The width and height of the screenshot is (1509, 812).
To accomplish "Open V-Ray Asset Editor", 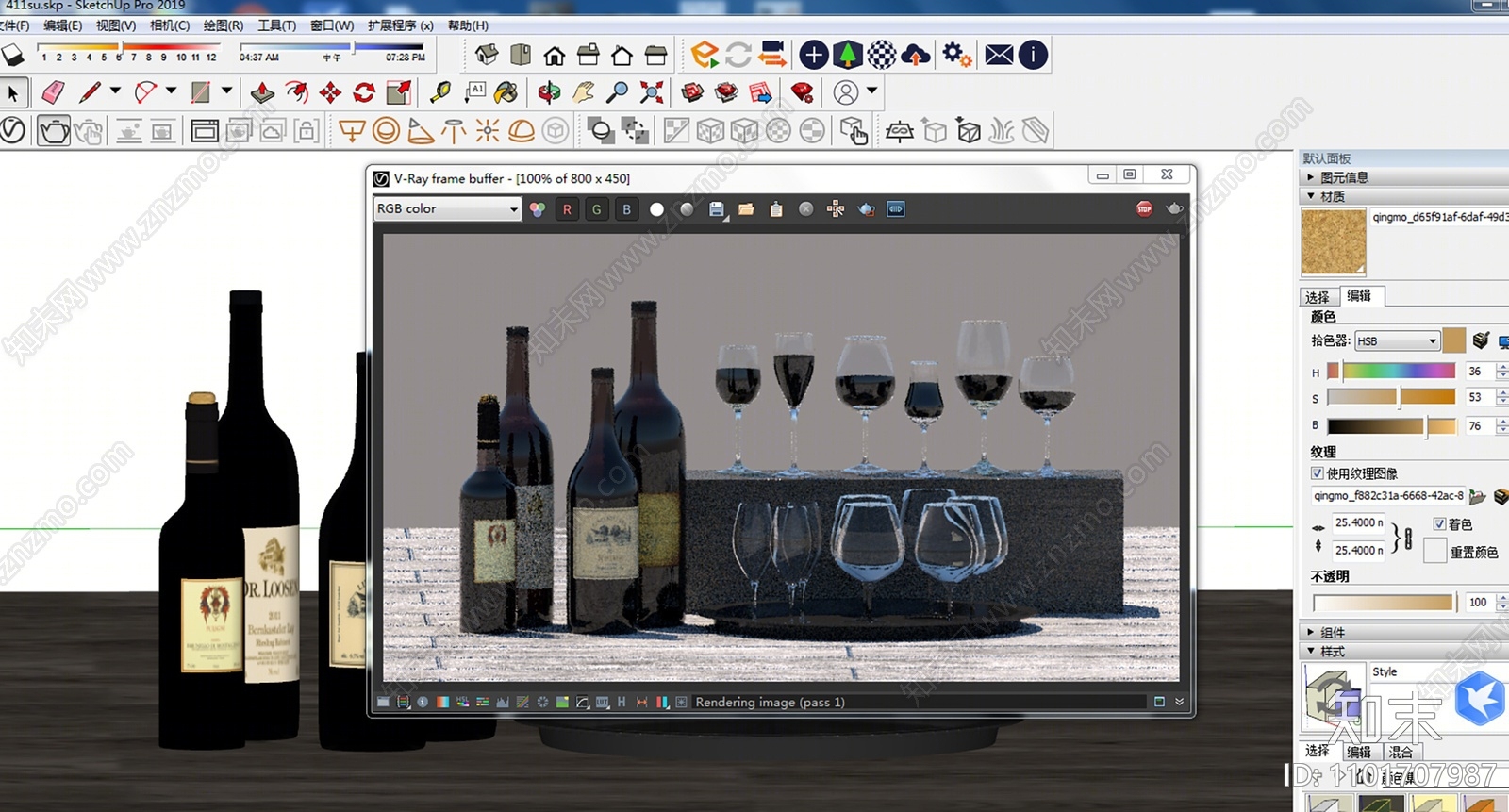I will click(x=12, y=130).
